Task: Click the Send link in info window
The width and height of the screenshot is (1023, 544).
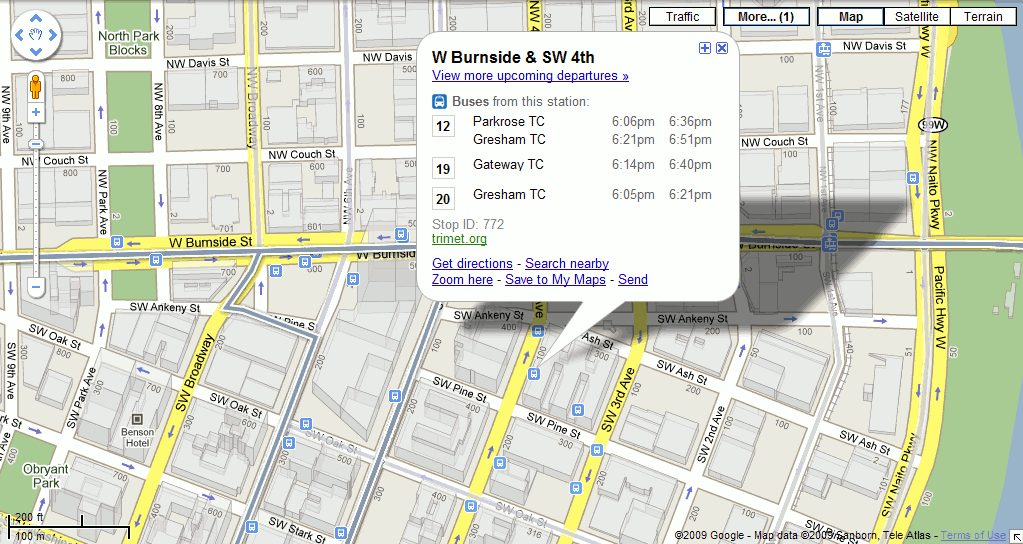Action: [x=633, y=280]
